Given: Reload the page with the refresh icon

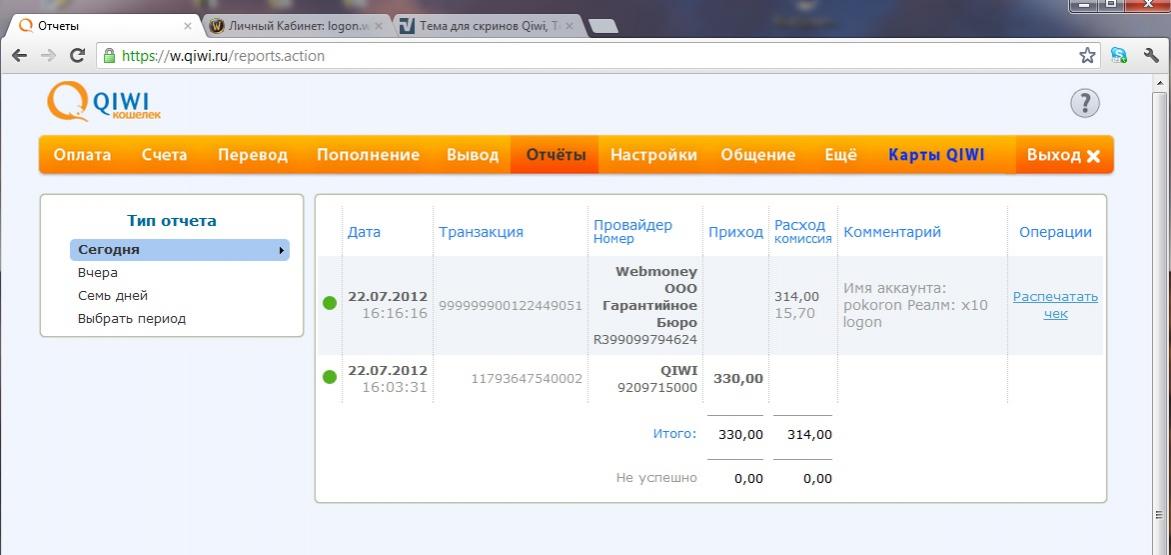Looking at the screenshot, I should coord(76,56).
